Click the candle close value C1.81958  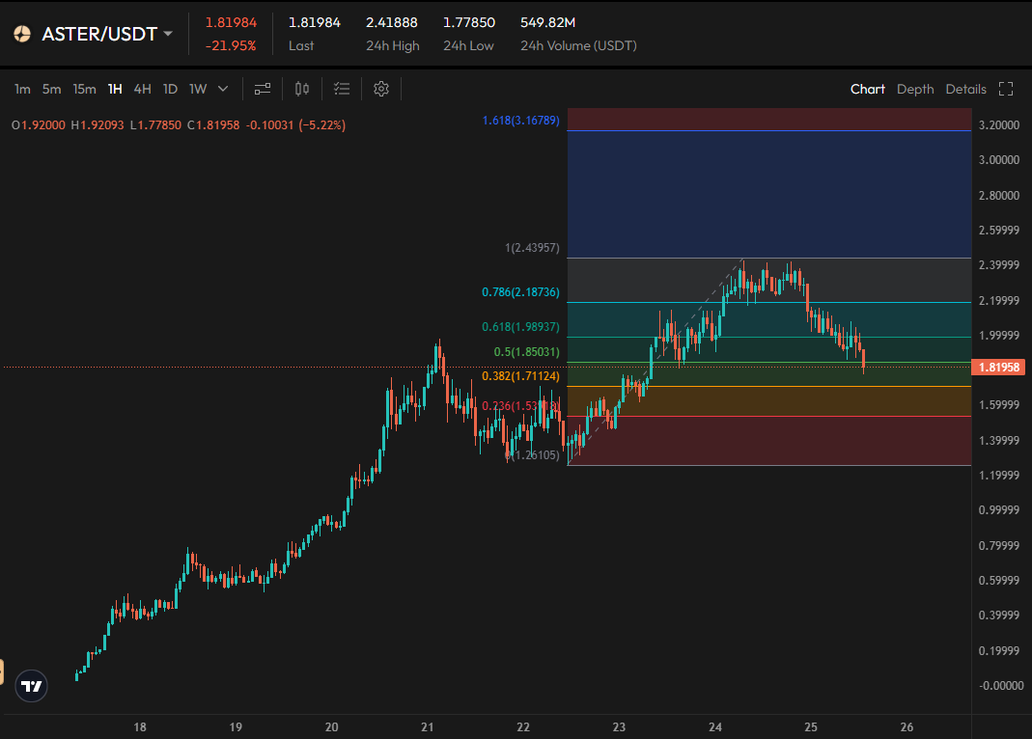tap(213, 125)
